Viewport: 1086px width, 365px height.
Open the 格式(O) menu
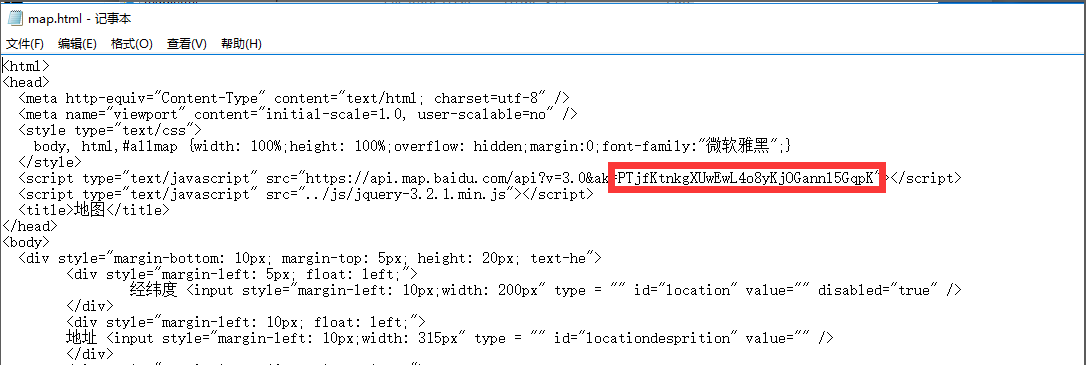(x=132, y=44)
